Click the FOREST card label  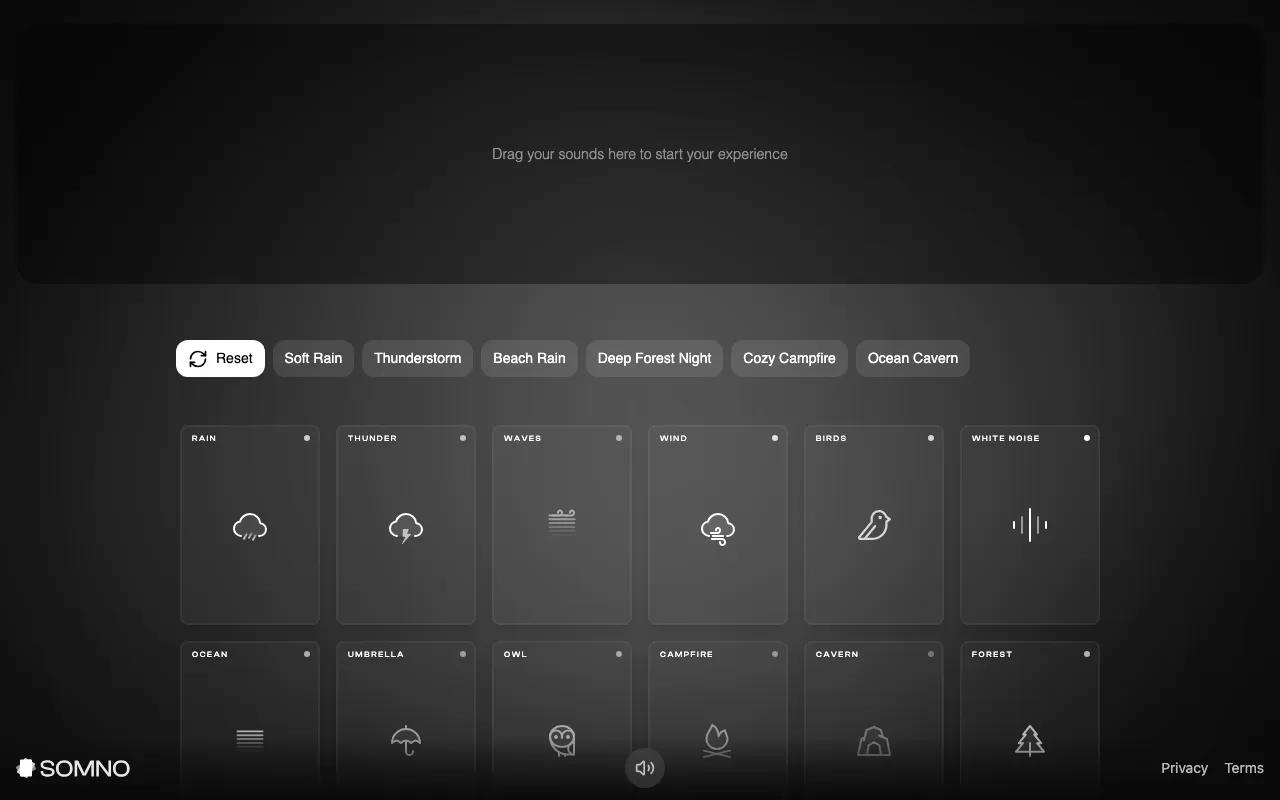[992, 654]
